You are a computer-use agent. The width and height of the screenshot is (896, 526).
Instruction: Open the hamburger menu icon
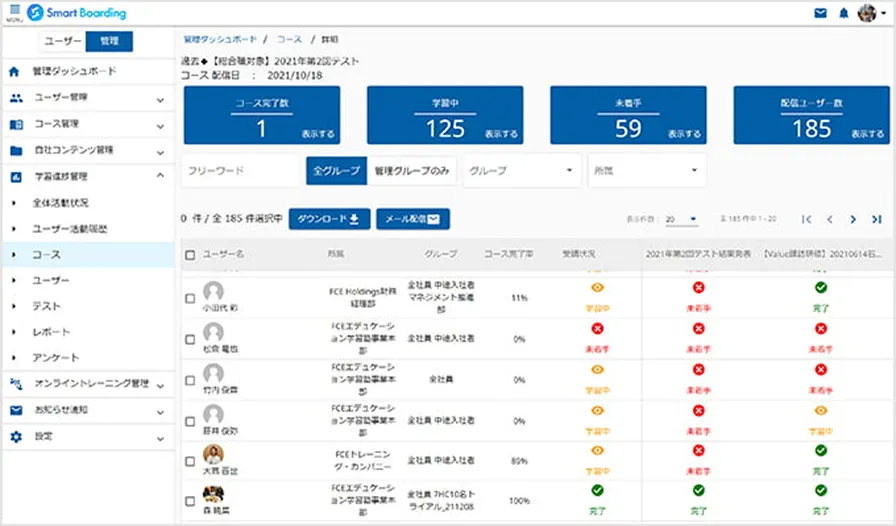(15, 11)
